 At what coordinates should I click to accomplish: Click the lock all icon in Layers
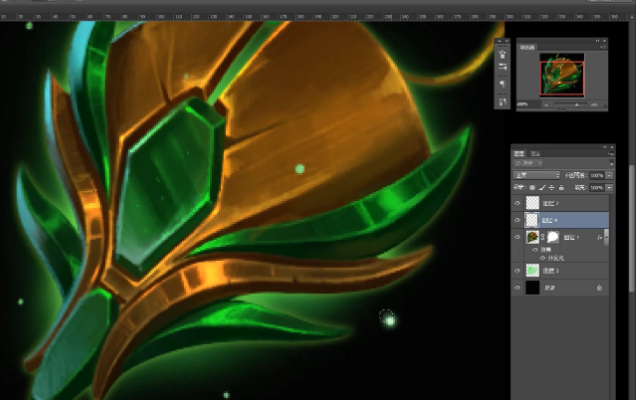point(561,187)
